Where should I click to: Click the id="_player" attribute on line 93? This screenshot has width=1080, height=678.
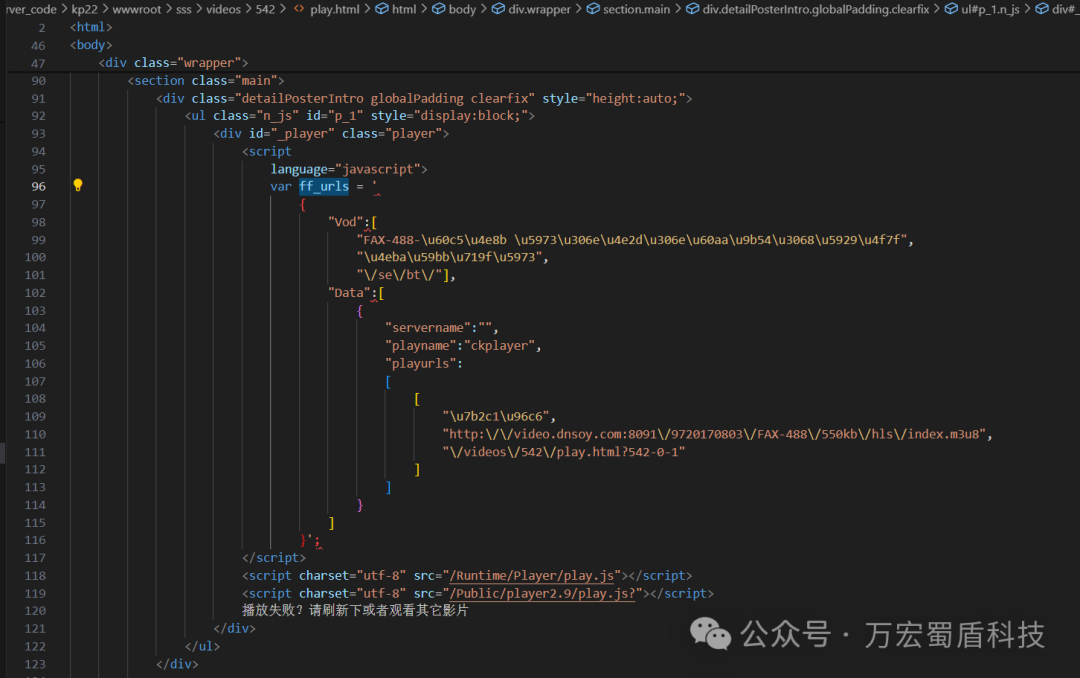pos(291,134)
